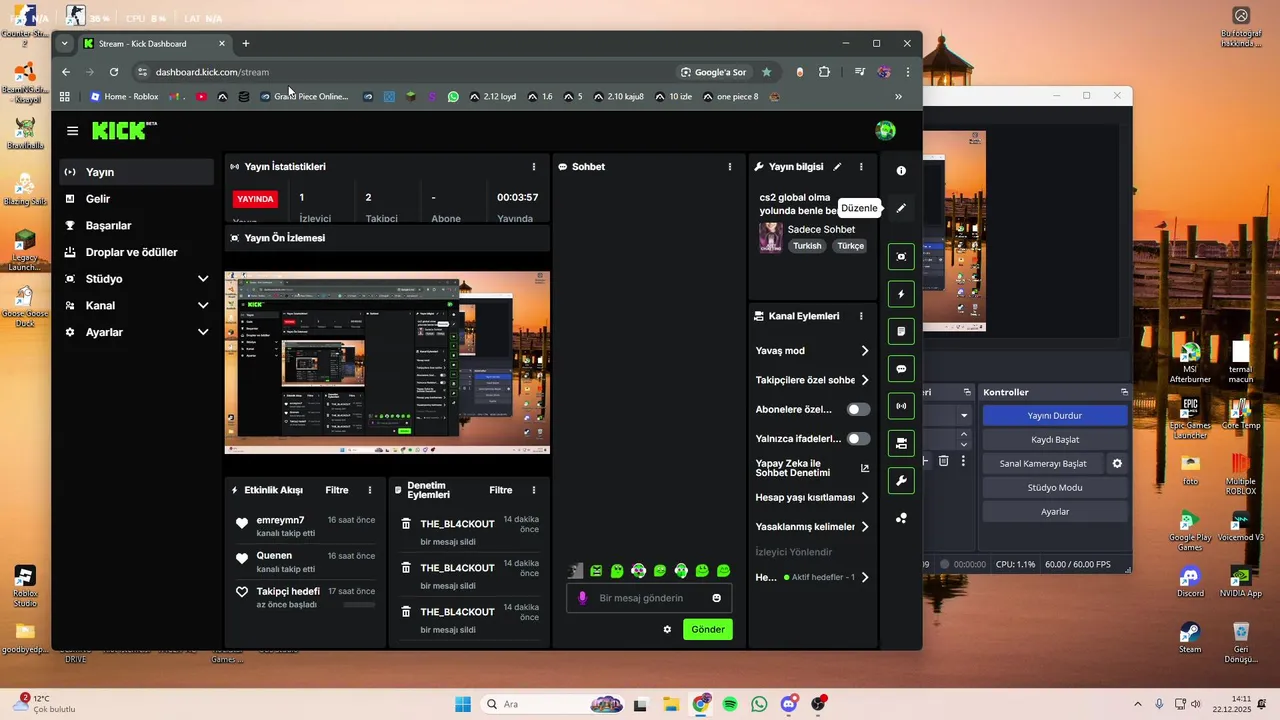Toggle wrench stream info widget in toolbar
The image size is (1280, 720).
pos(901,481)
